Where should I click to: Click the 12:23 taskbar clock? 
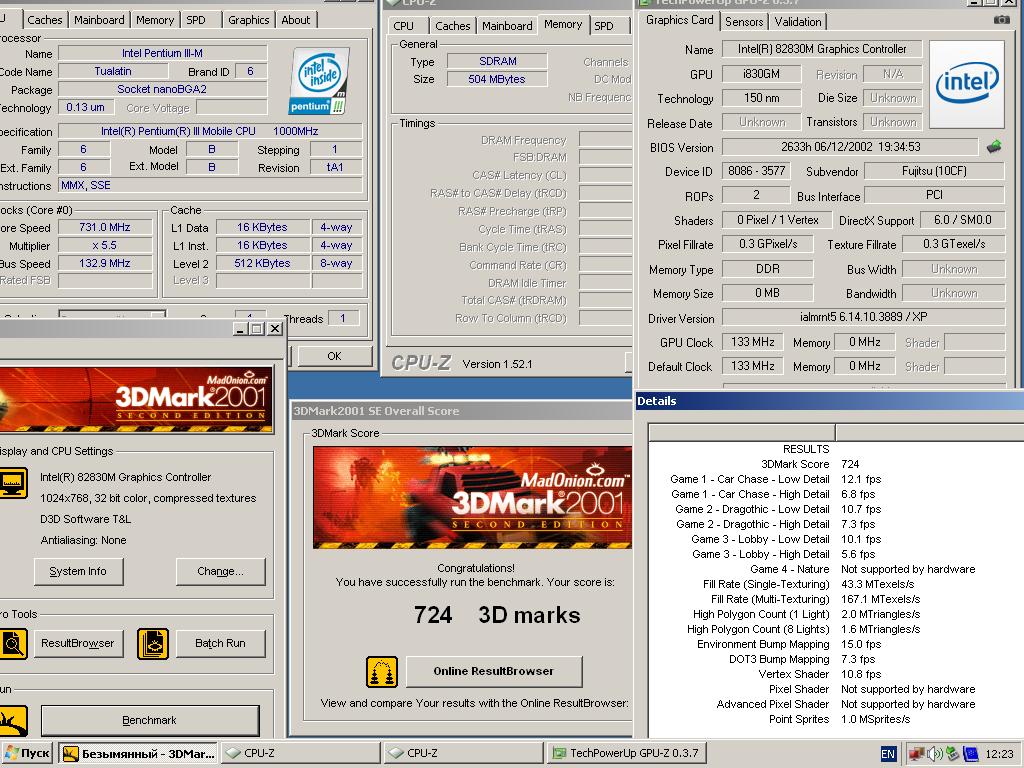[999, 754]
